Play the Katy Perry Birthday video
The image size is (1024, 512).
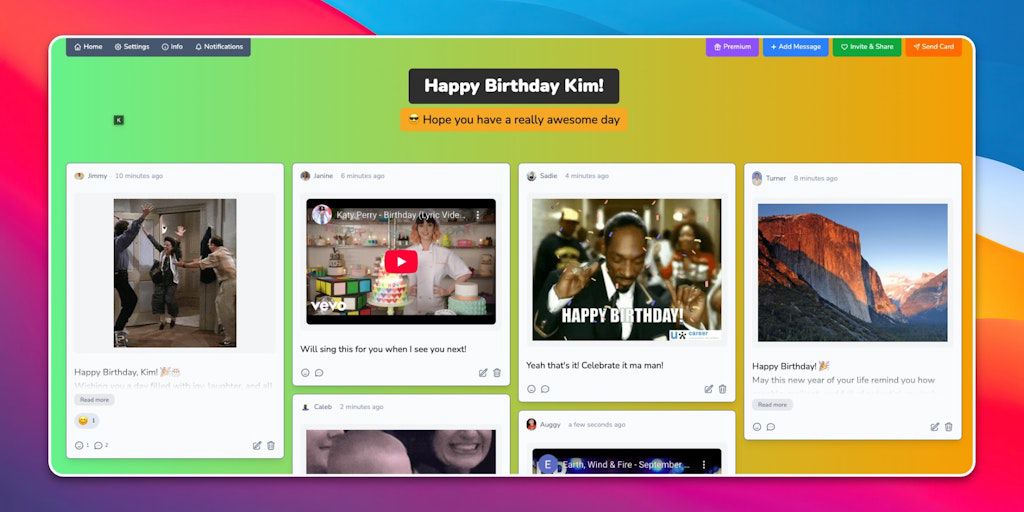[401, 262]
